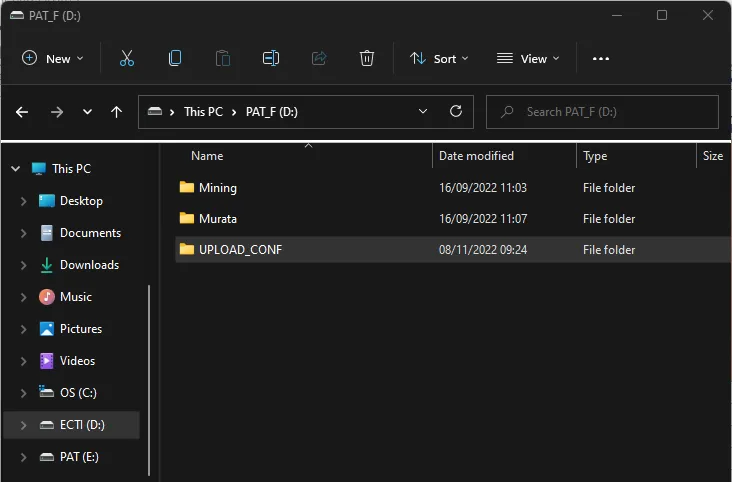Open the New item menu
Screen dimensions: 732x482
click(52, 58)
